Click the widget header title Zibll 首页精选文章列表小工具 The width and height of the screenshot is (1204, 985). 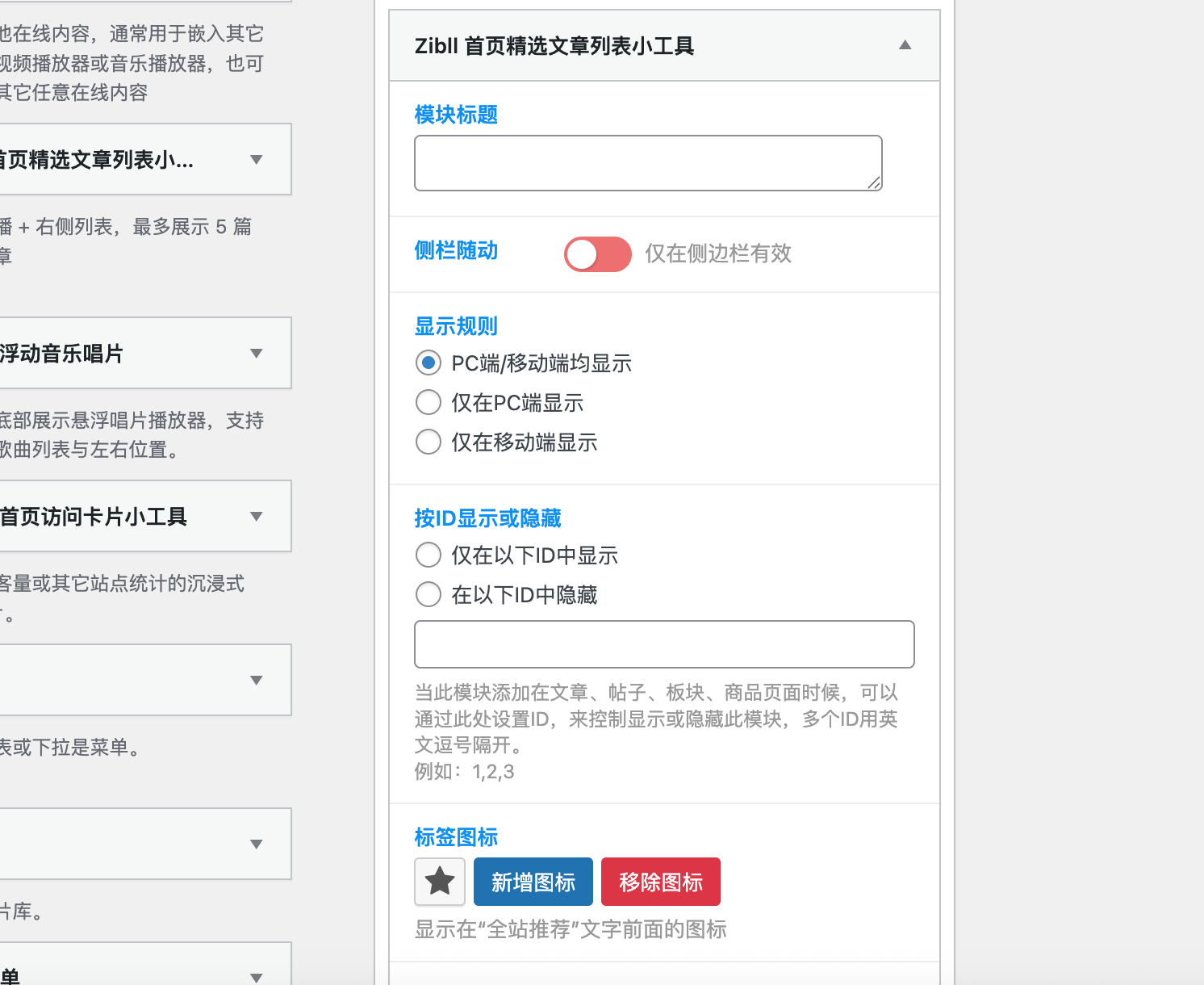[x=554, y=46]
